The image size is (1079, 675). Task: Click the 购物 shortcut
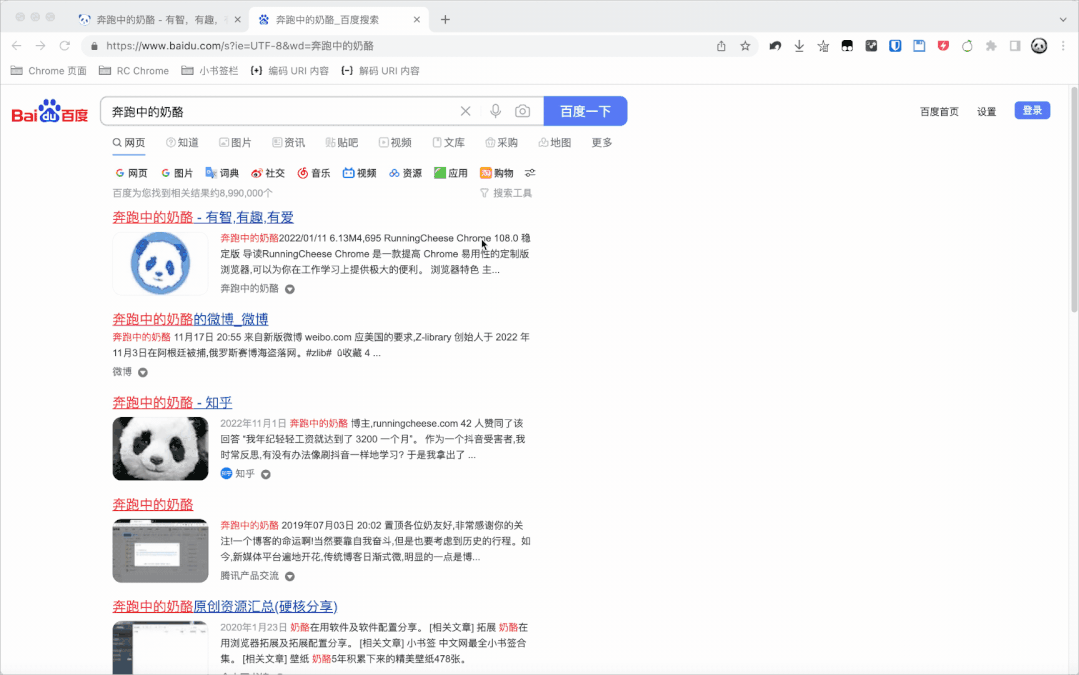pos(497,173)
